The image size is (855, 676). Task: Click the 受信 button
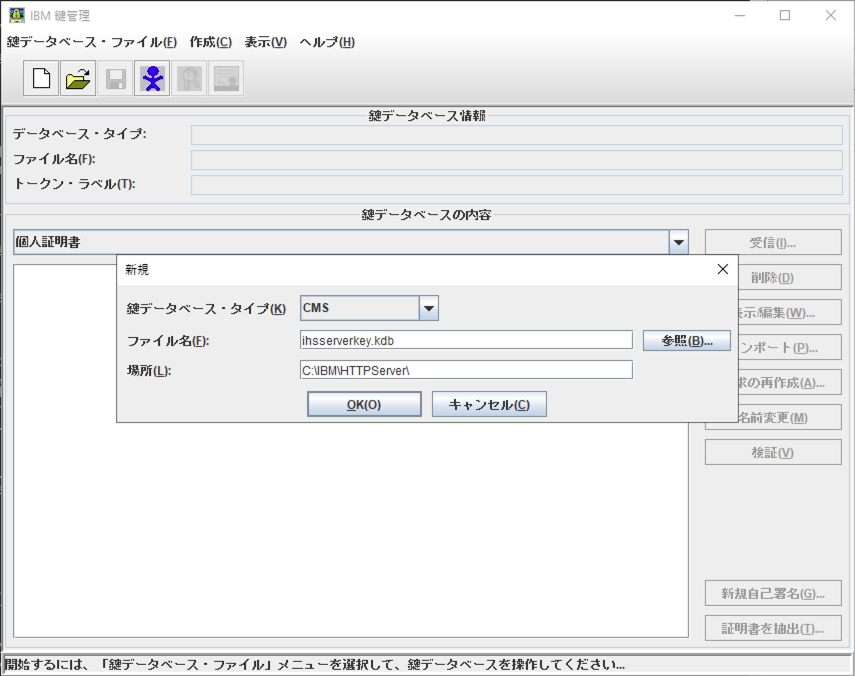click(773, 242)
